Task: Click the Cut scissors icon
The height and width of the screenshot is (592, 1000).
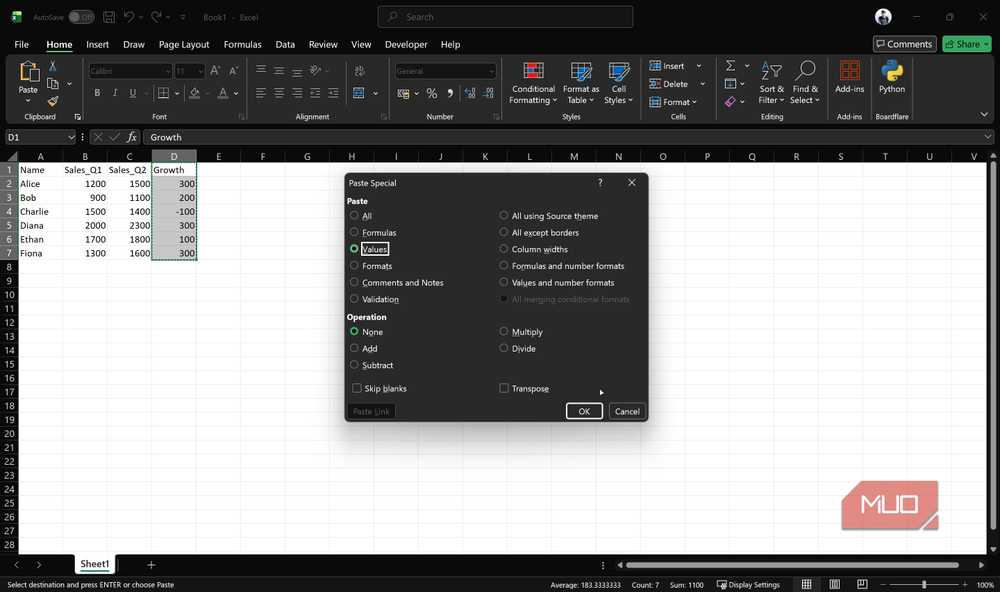Action: (x=52, y=66)
